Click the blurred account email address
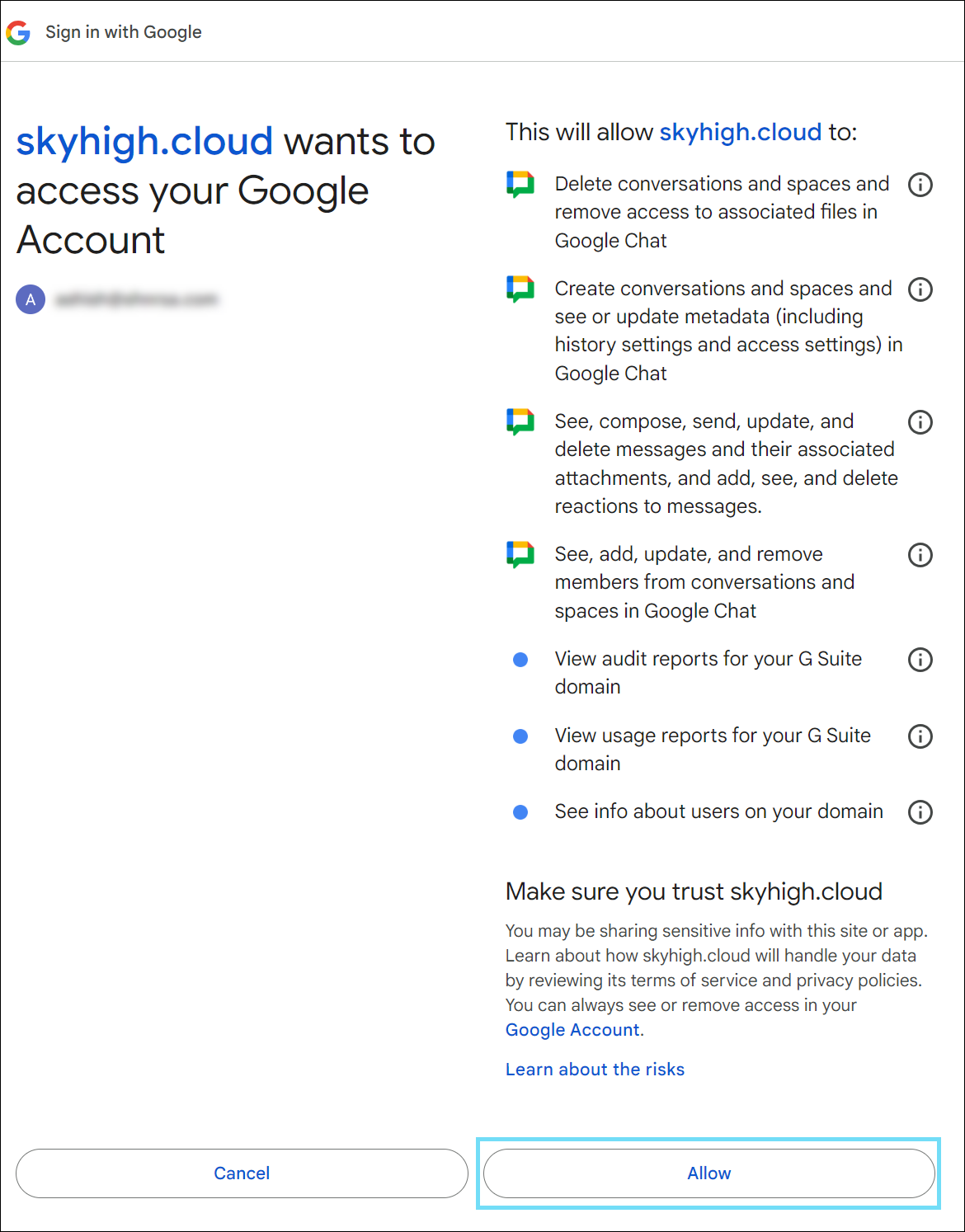 click(x=136, y=299)
